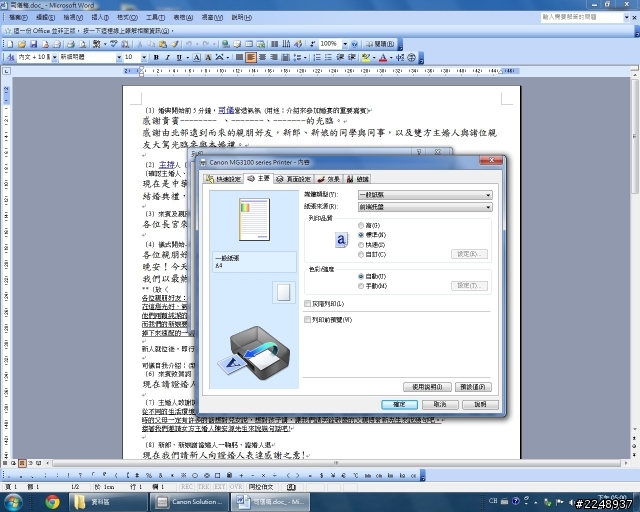The image size is (640, 512).
Task: Enable 灰階列印 grayscale printing checkbox
Action: click(307, 304)
